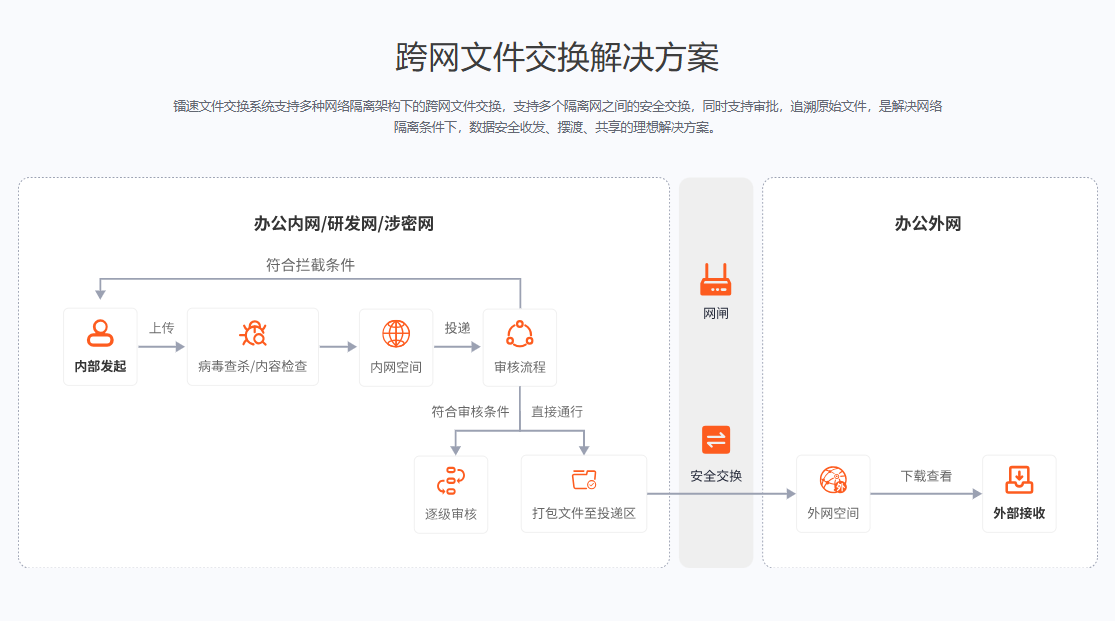
Task: Select the 内部发起 person icon
Action: [100, 330]
